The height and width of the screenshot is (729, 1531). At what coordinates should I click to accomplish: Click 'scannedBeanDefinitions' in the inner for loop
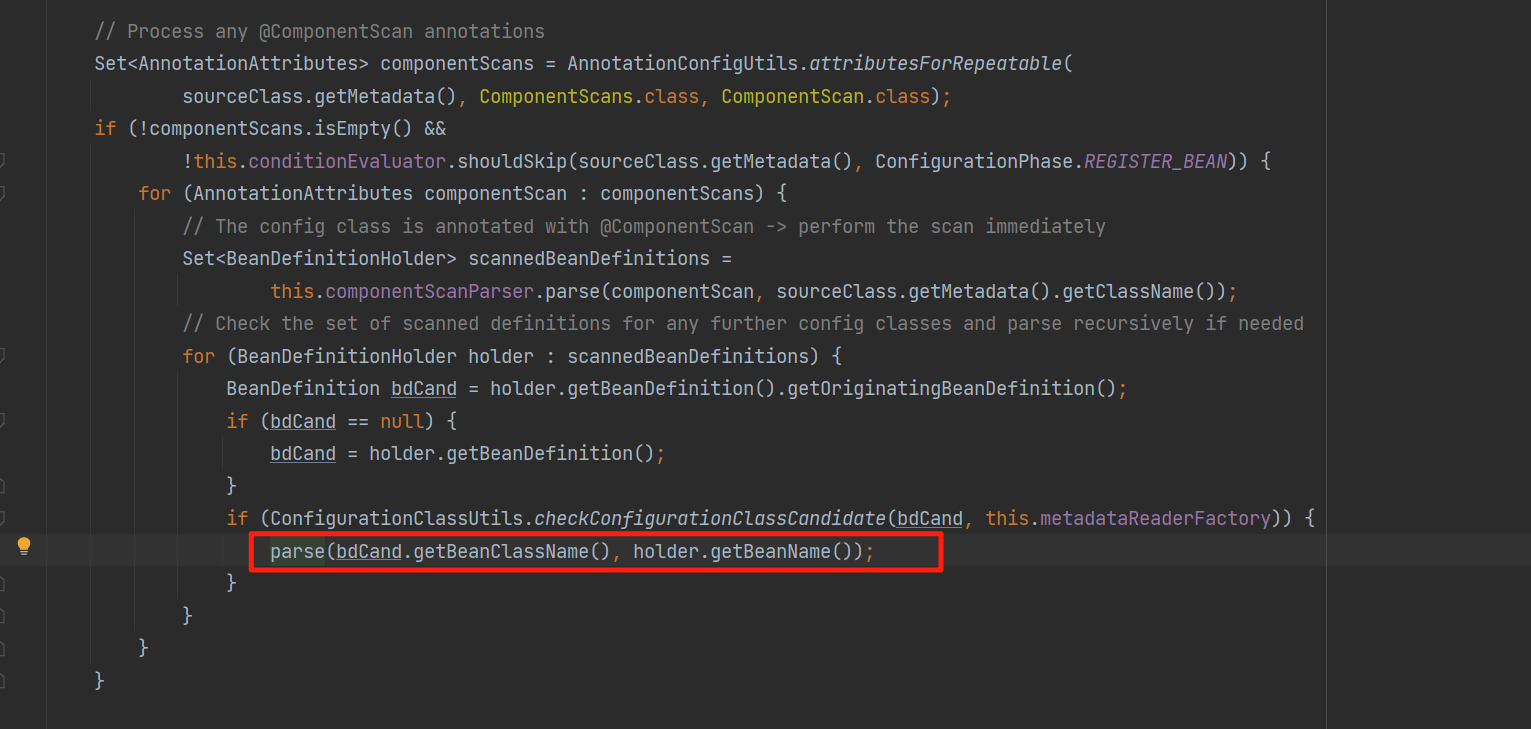[x=688, y=356]
